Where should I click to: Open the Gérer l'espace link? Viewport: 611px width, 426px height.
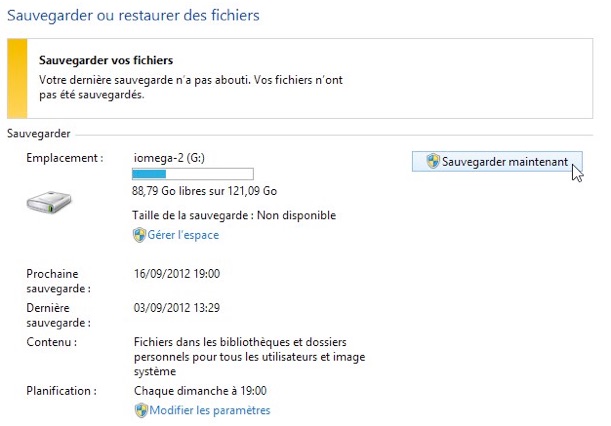[184, 235]
